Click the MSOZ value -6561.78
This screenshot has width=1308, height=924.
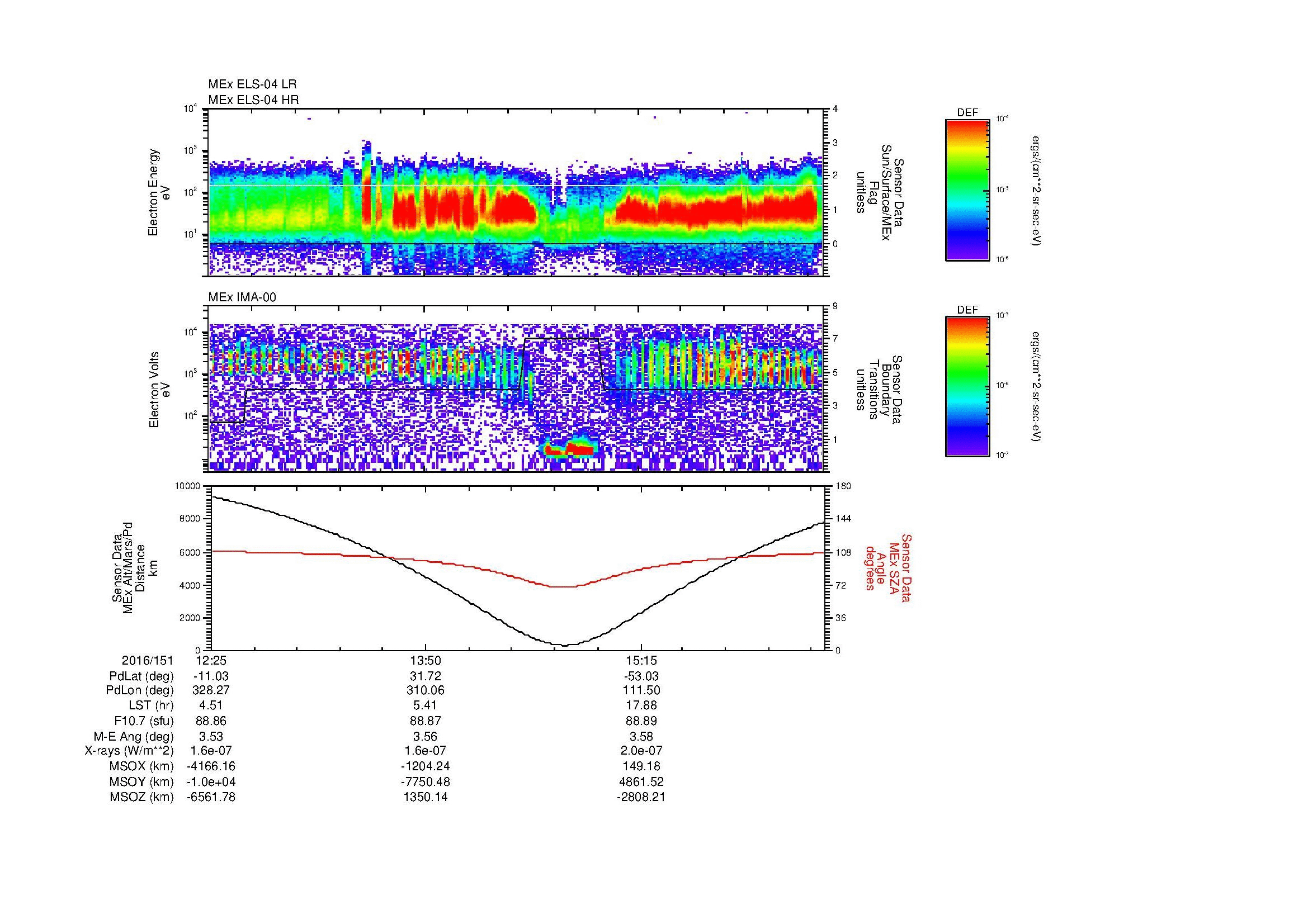pyautogui.click(x=211, y=797)
